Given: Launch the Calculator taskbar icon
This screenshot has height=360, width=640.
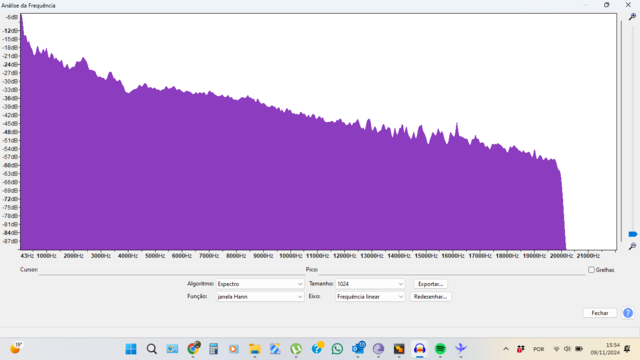Looking at the screenshot, I should pos(213,349).
